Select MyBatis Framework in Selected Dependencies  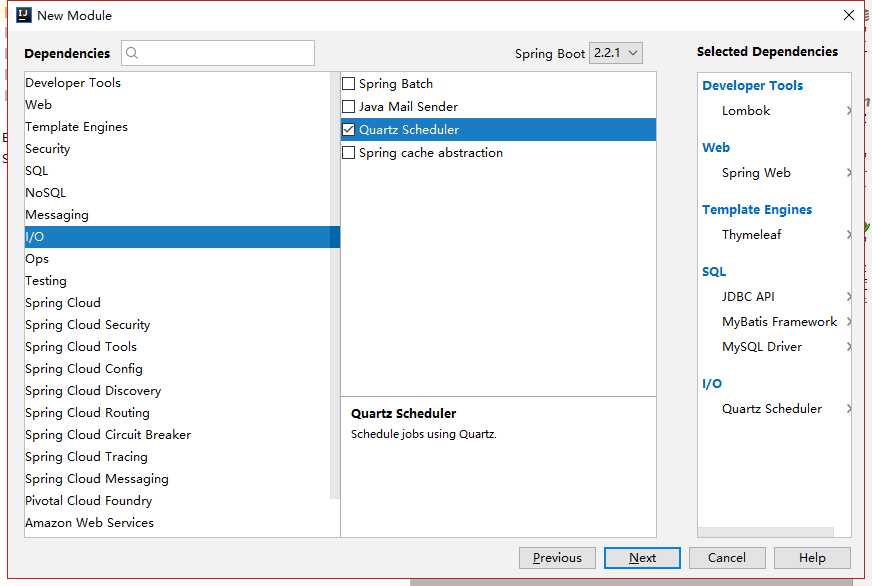point(779,321)
